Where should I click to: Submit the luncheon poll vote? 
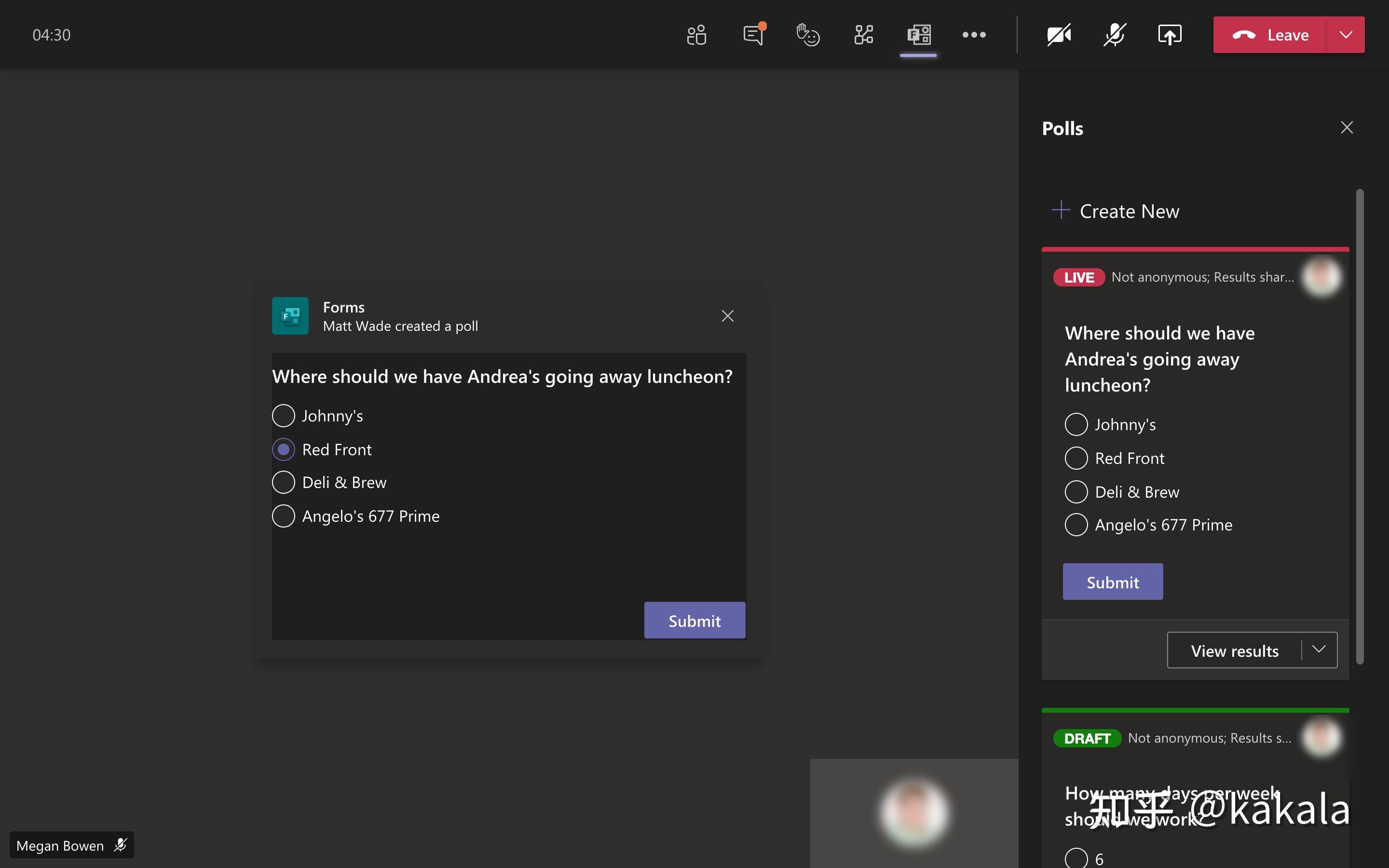[x=694, y=620]
